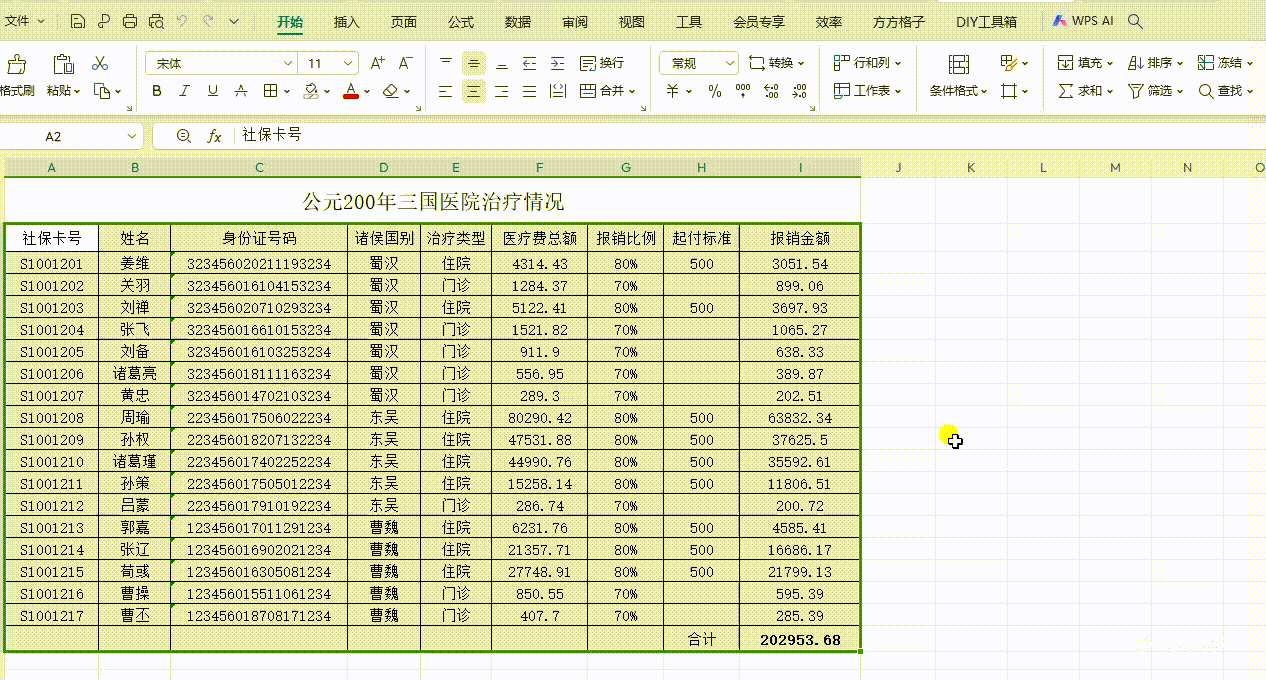This screenshot has height=680, width=1266.
Task: Click the Freeze panes (冻结) button
Action: coord(1225,63)
